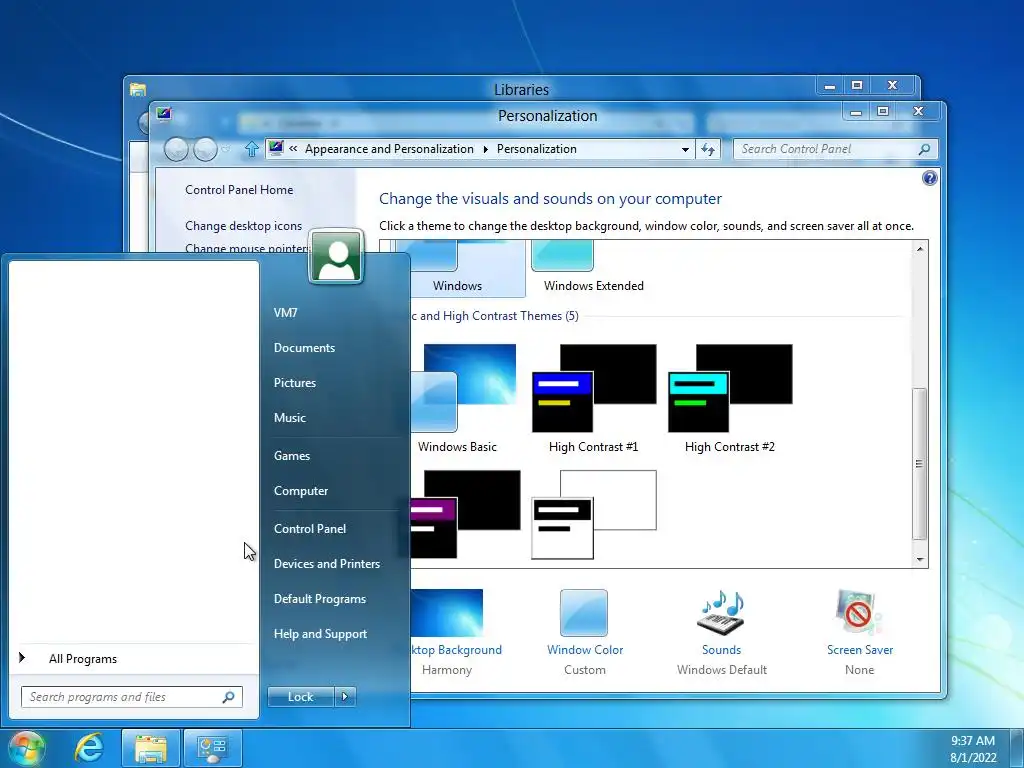Viewport: 1024px width, 768px height.
Task: Click the address bar double chevron
Action: tap(293, 149)
